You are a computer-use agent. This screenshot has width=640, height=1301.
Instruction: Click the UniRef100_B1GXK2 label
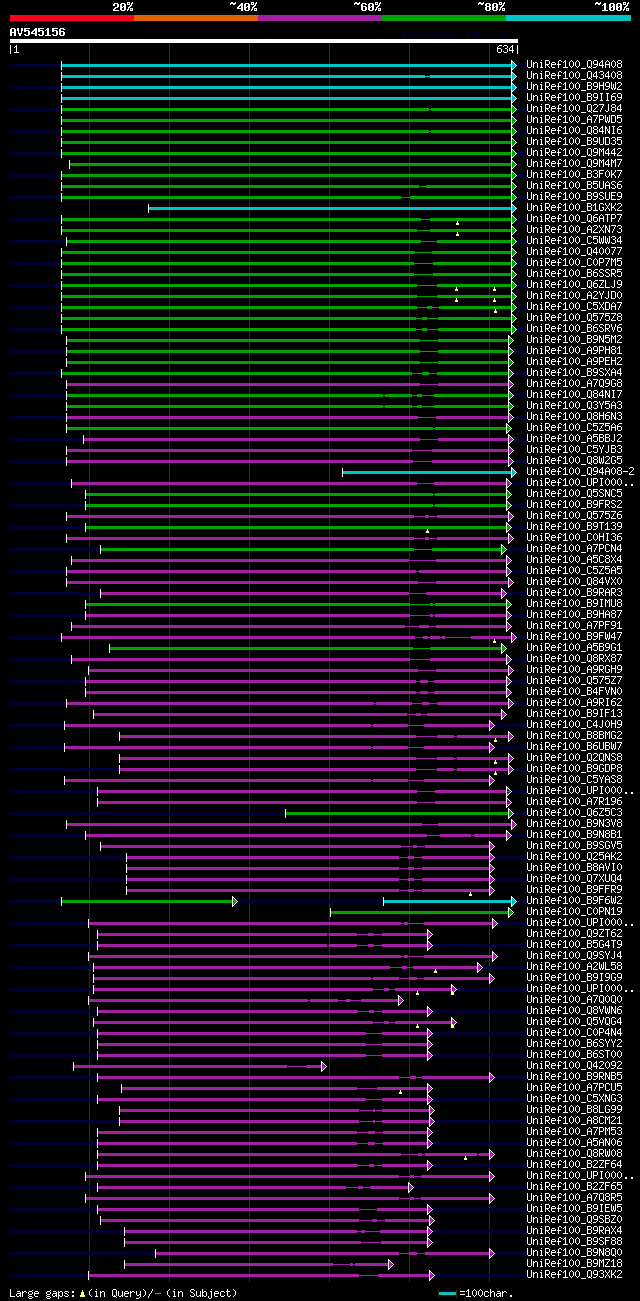pyautogui.click(x=574, y=207)
